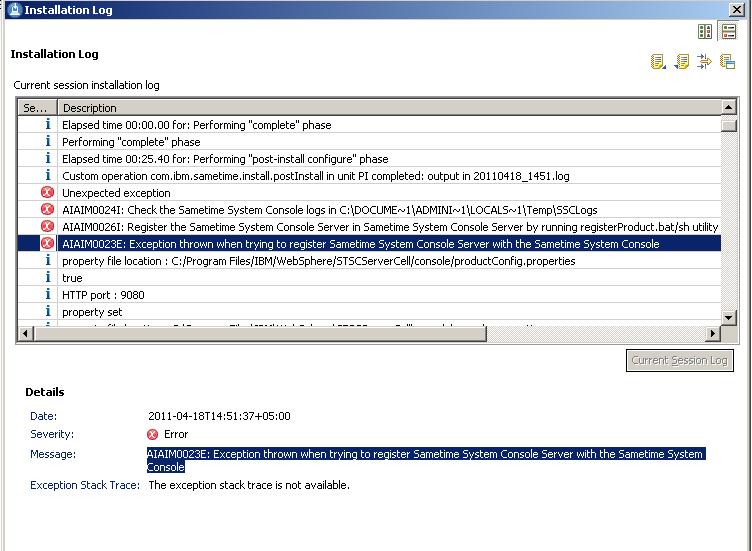The height and width of the screenshot is (551, 752).
Task: Click the horizontal scroll left arrow
Action: pos(26,333)
